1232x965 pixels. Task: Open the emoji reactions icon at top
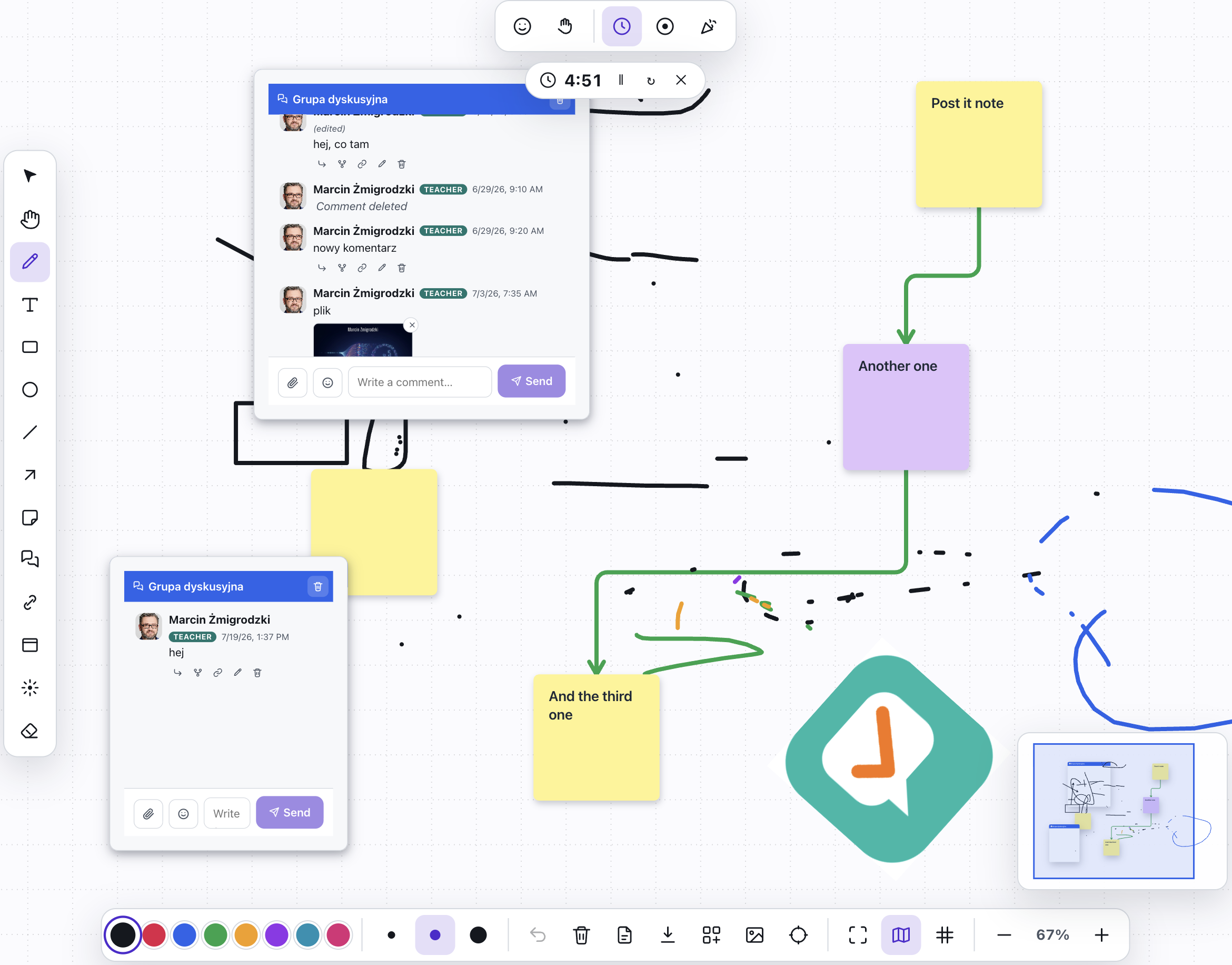(x=522, y=26)
